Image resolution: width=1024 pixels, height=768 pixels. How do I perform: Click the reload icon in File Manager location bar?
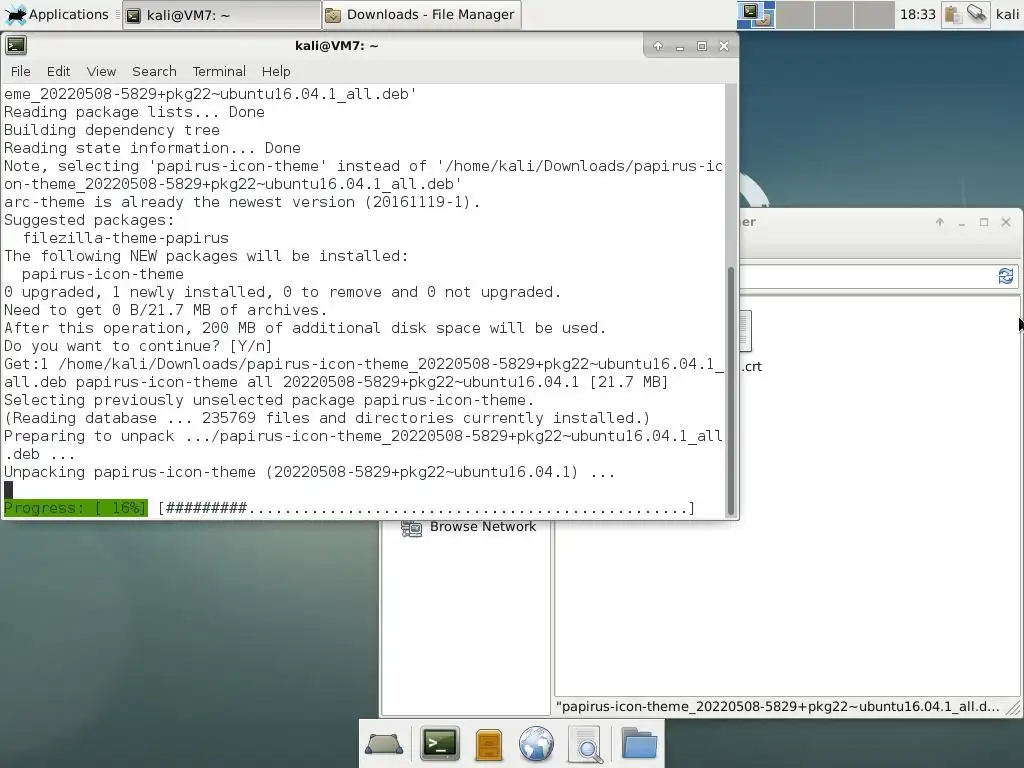[1006, 276]
